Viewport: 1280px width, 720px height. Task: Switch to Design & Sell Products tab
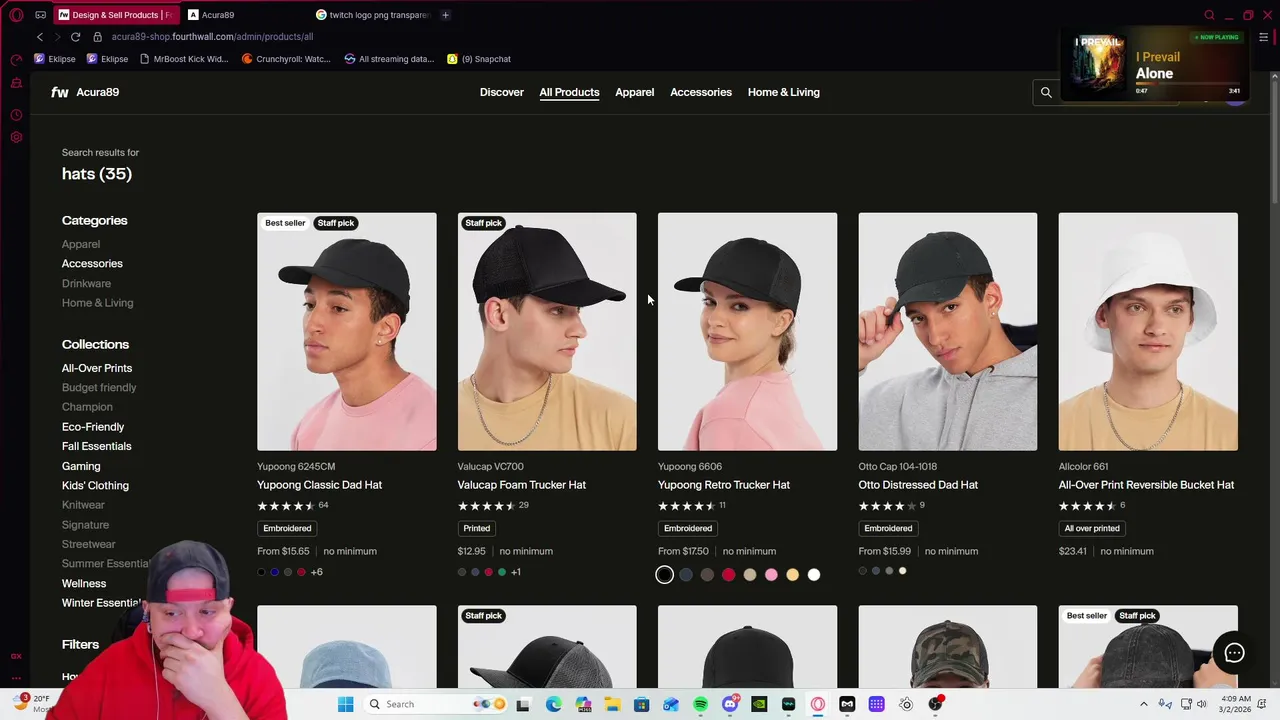point(116,15)
